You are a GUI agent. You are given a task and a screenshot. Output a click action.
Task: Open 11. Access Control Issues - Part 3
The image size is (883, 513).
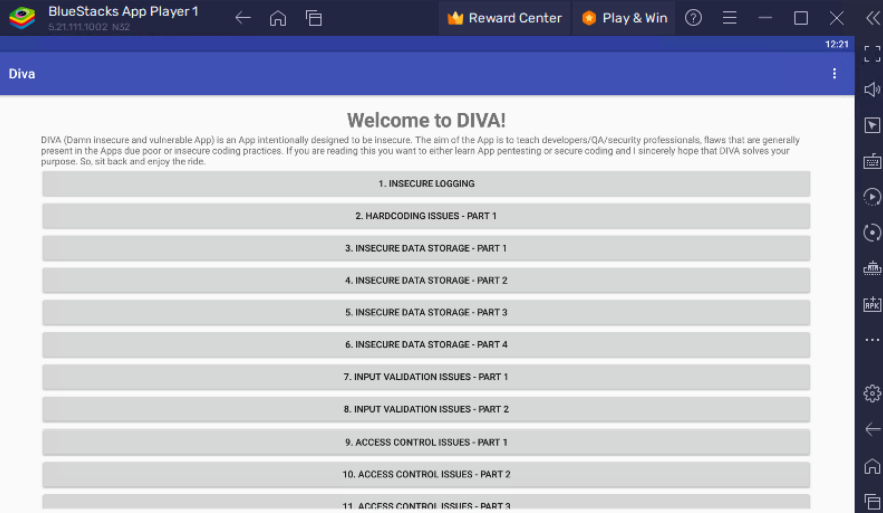click(x=426, y=504)
